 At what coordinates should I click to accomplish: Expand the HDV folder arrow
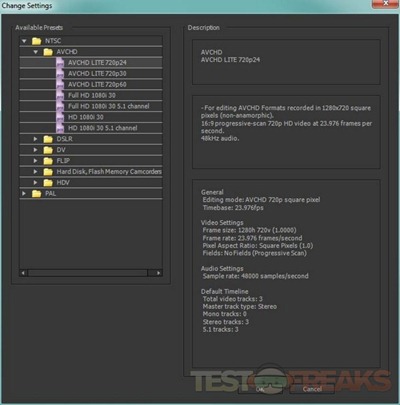pyautogui.click(x=35, y=183)
